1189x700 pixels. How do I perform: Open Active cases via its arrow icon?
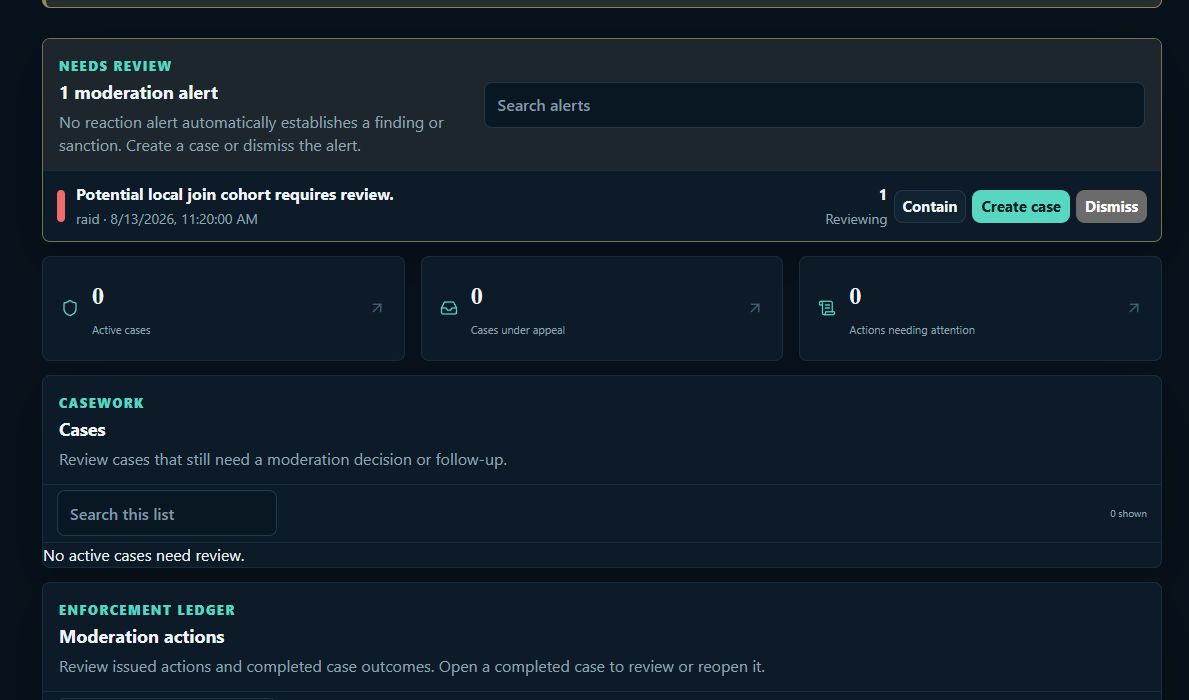pyautogui.click(x=377, y=308)
